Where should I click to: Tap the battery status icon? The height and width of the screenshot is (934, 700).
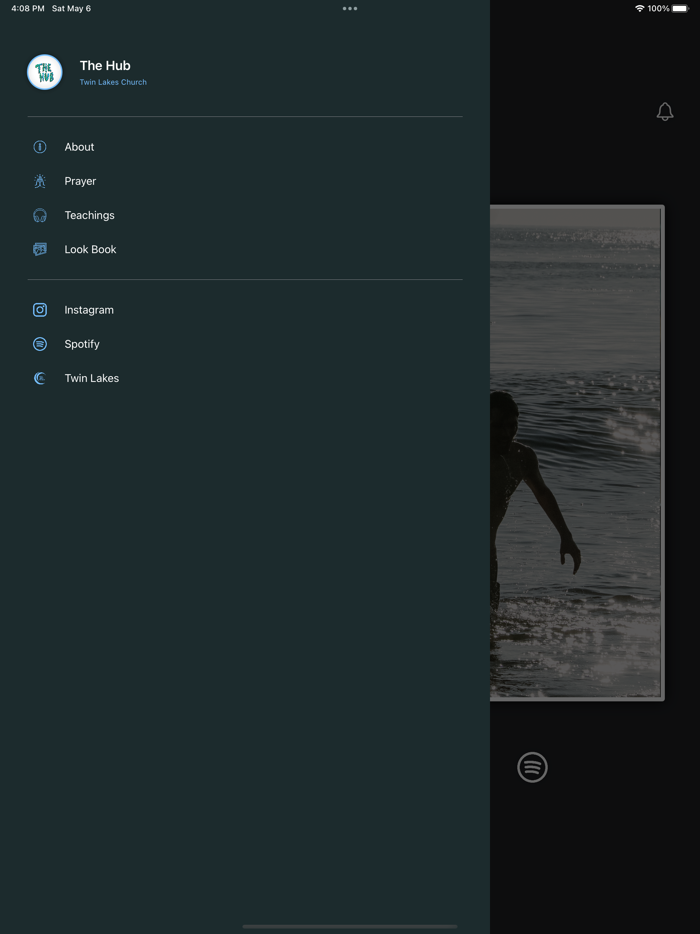(x=680, y=8)
